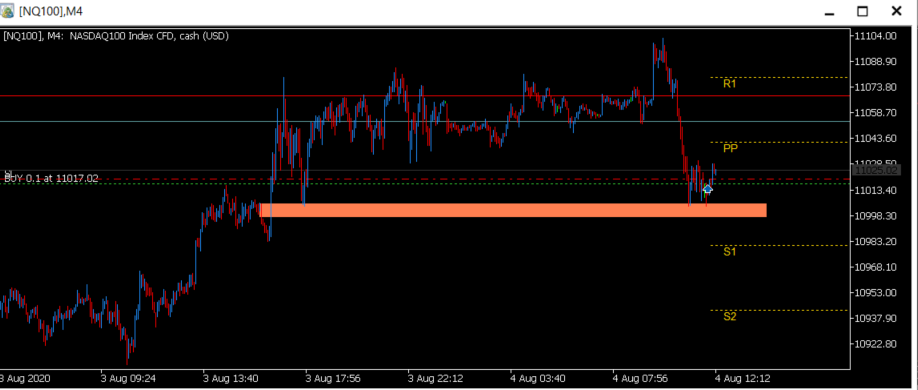Click the 3 Aug 17:56 time label

332,378
